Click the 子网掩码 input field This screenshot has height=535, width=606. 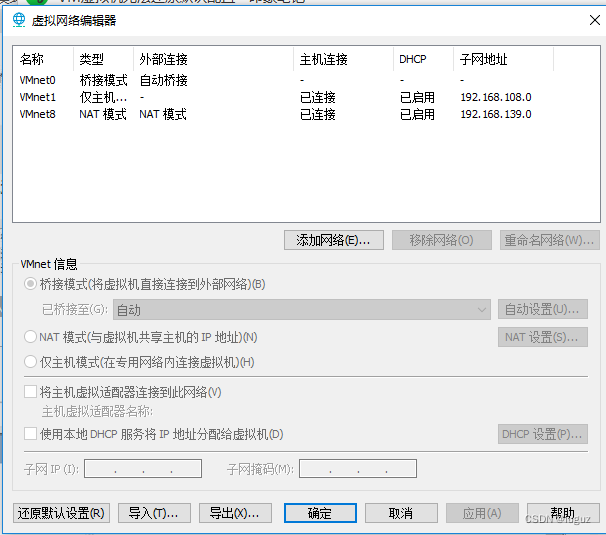(358, 469)
